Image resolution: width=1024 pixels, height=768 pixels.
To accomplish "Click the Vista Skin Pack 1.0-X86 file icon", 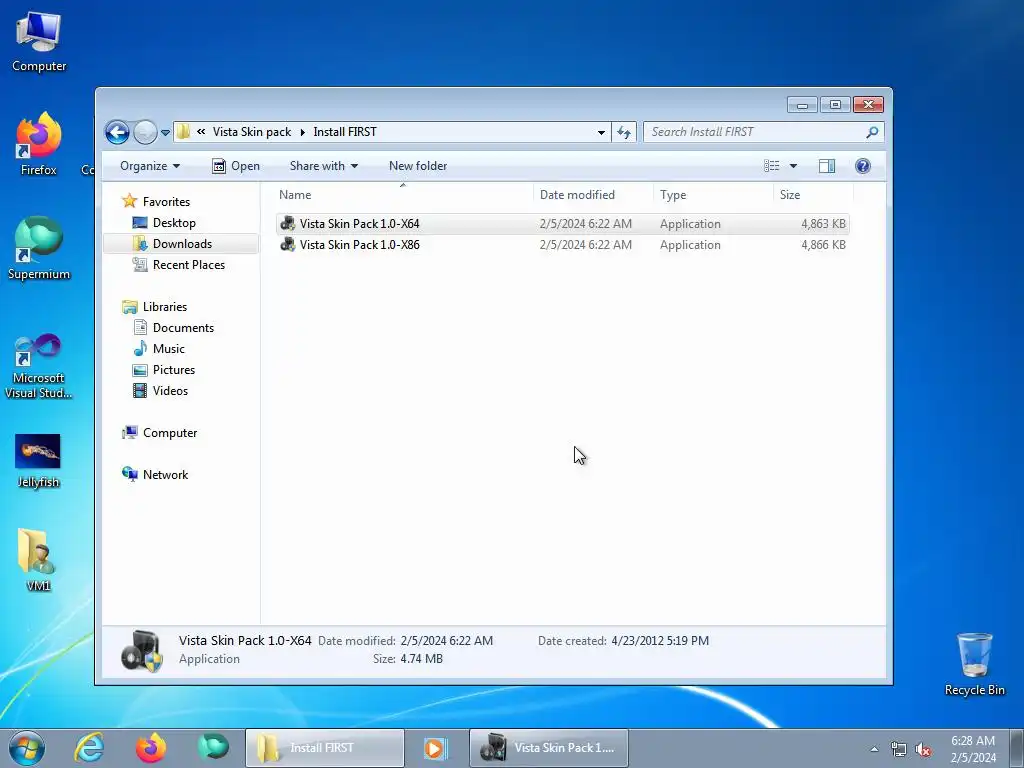I will pyautogui.click(x=287, y=245).
